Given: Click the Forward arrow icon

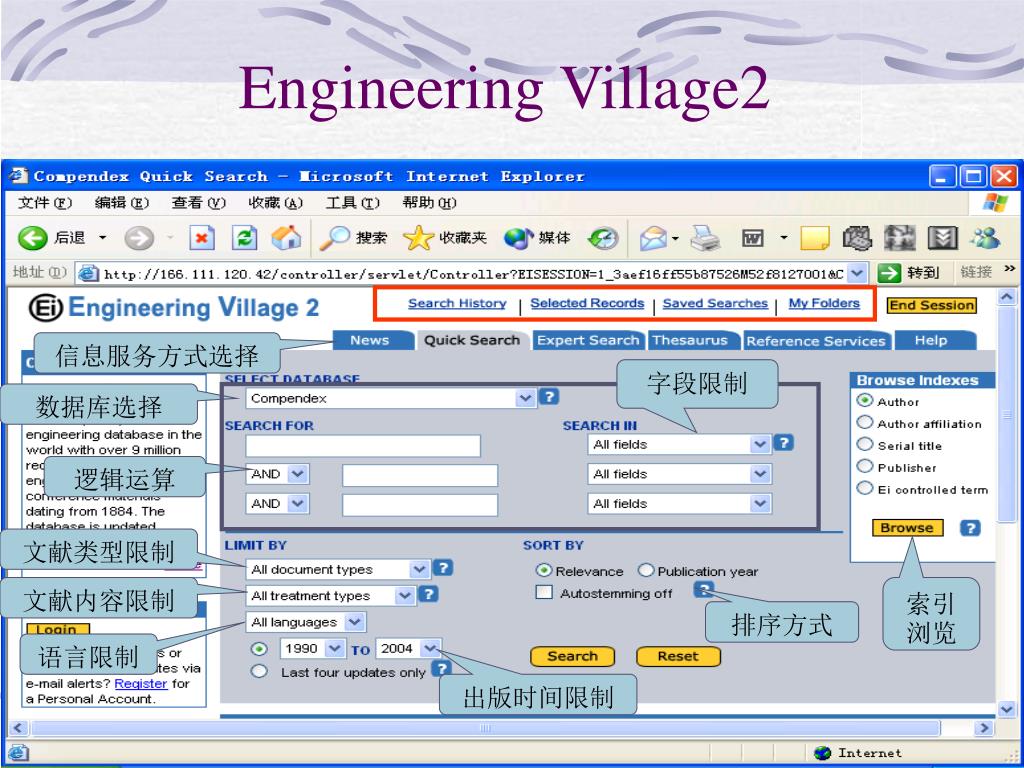Looking at the screenshot, I should point(138,238).
